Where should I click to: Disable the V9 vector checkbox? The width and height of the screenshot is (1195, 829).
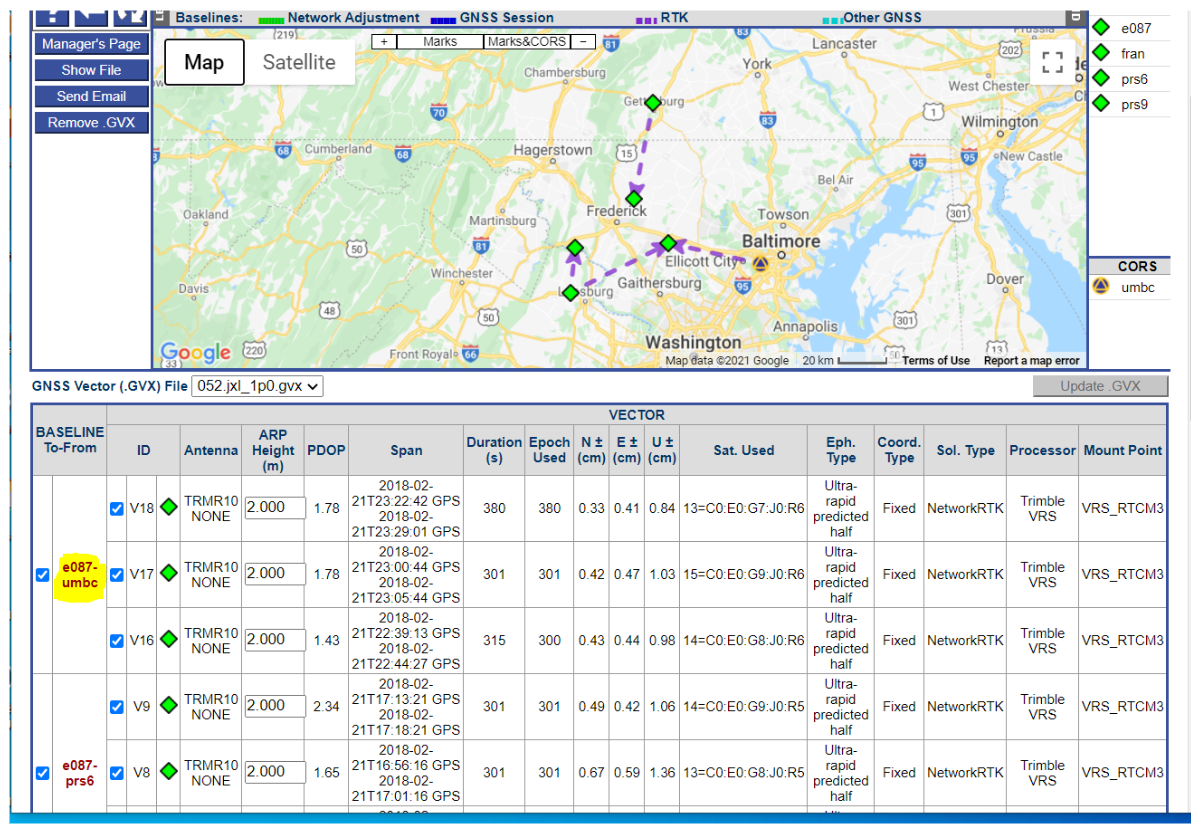click(117, 707)
